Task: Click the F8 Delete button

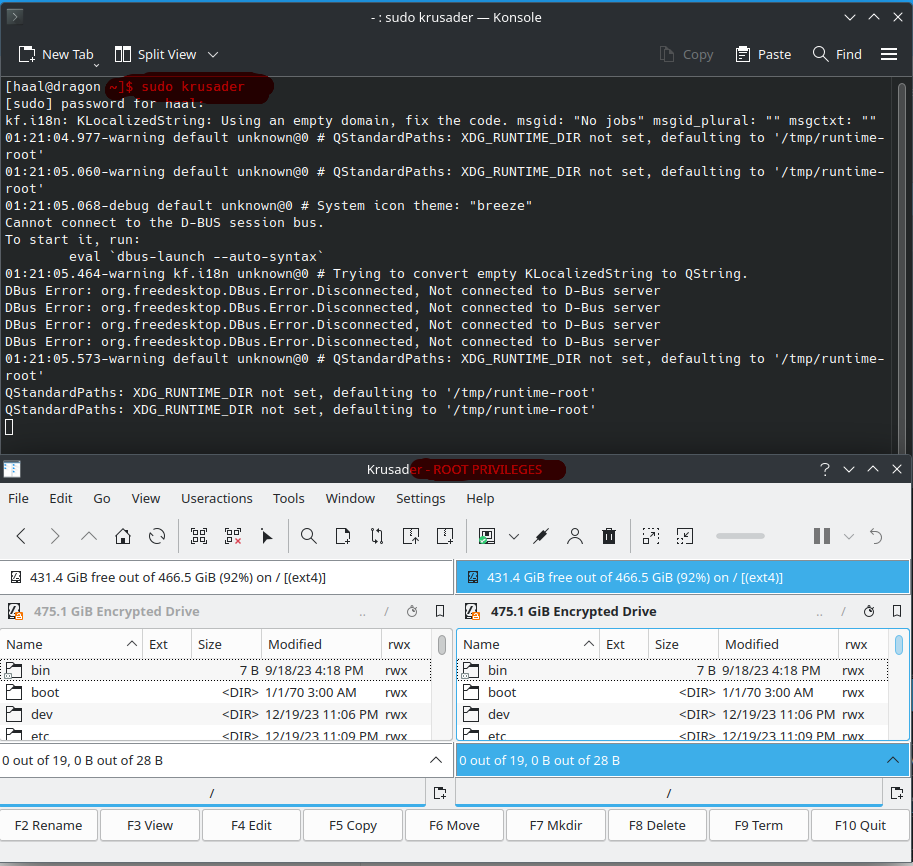Action: 657,825
